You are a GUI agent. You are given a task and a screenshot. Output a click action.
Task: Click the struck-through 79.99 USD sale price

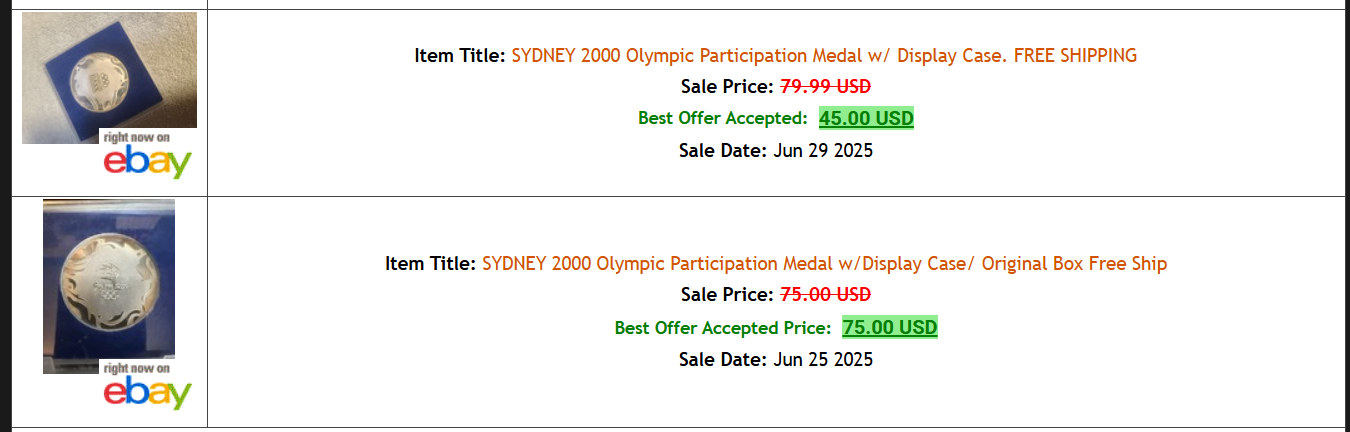[x=825, y=87]
